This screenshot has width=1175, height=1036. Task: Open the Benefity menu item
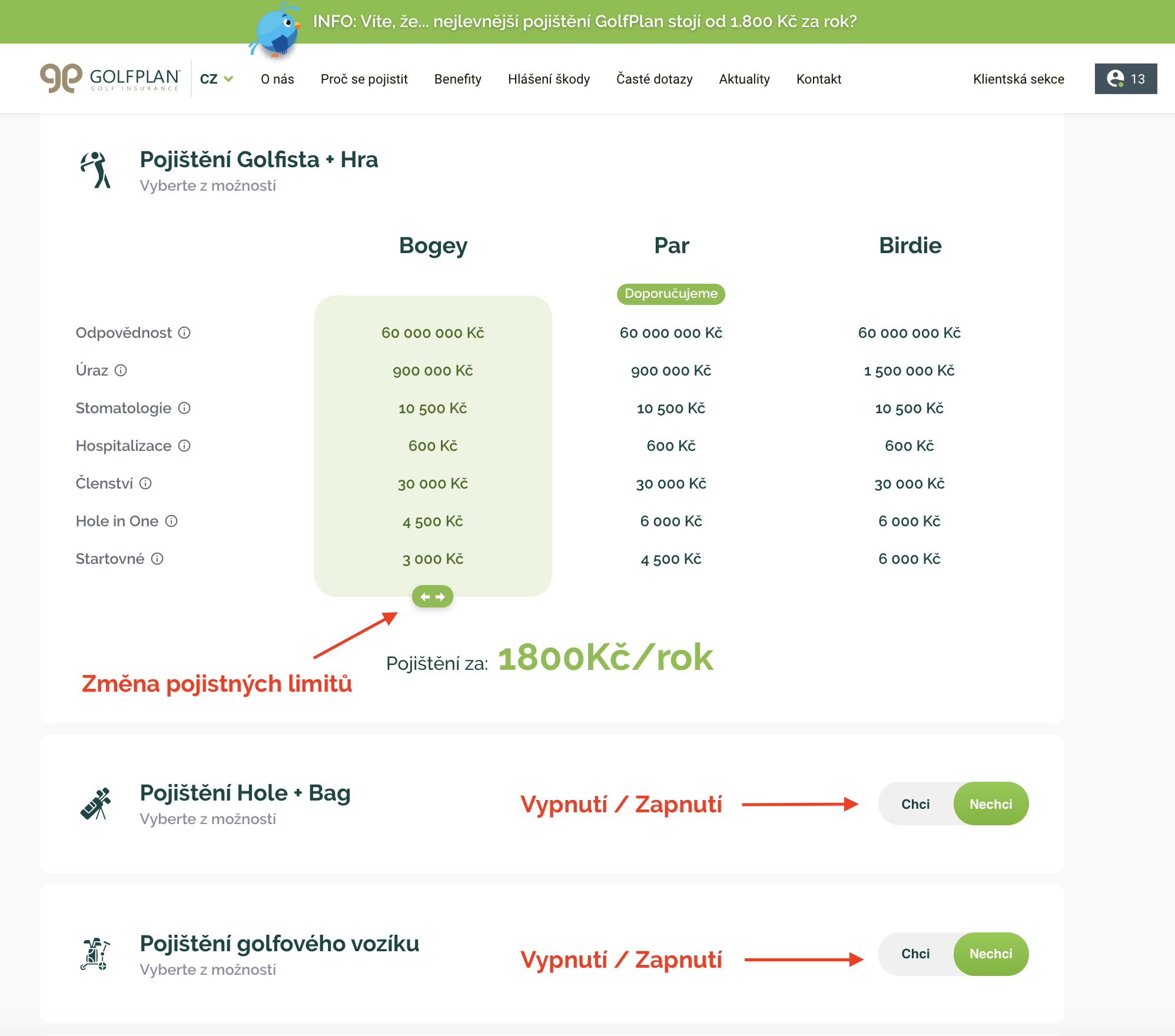[x=457, y=79]
